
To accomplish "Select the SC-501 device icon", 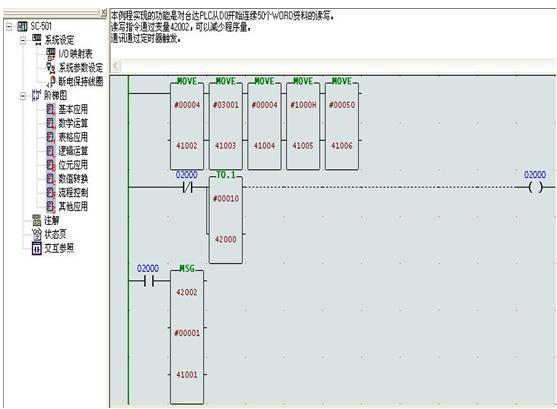I will tap(22, 26).
